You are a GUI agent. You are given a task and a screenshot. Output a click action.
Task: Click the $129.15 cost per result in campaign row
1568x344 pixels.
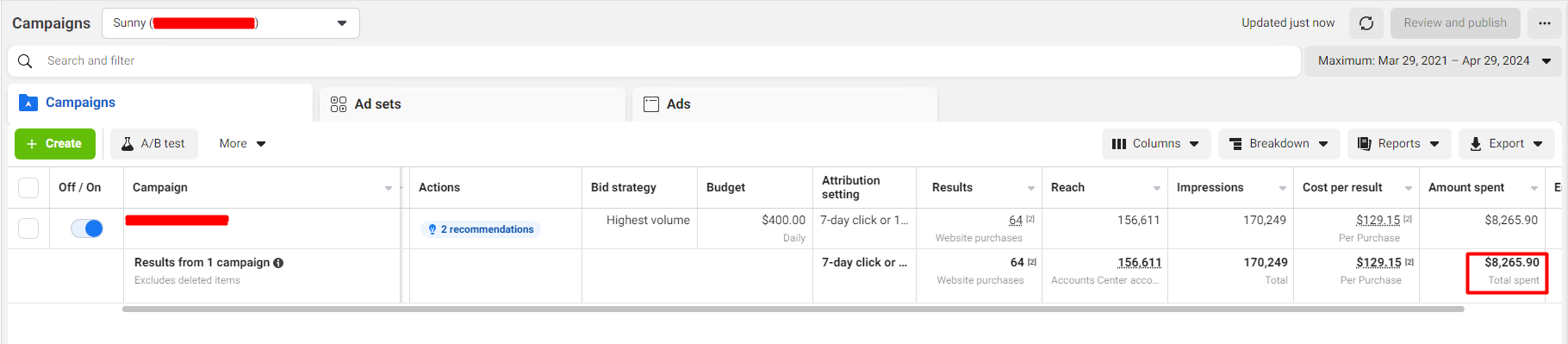tap(1378, 221)
